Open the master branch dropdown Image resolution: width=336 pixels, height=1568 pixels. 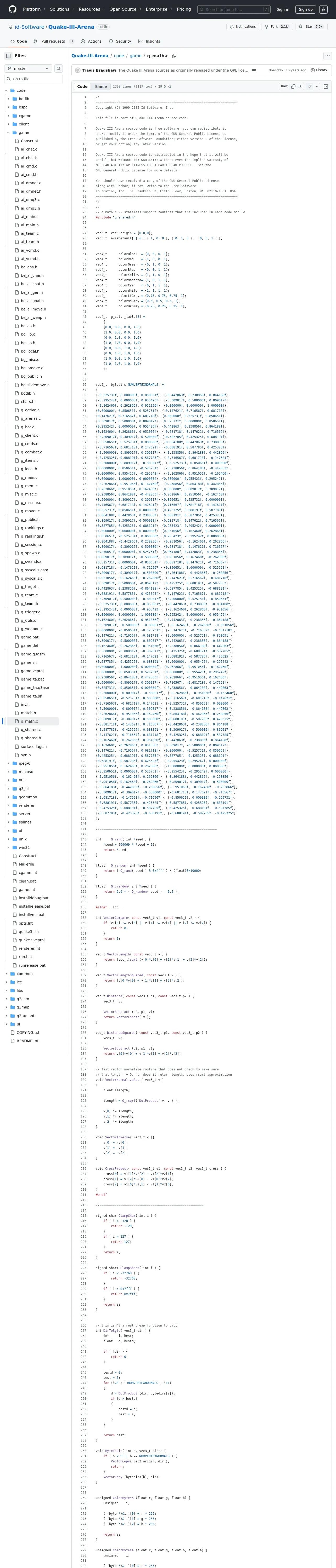click(28, 68)
